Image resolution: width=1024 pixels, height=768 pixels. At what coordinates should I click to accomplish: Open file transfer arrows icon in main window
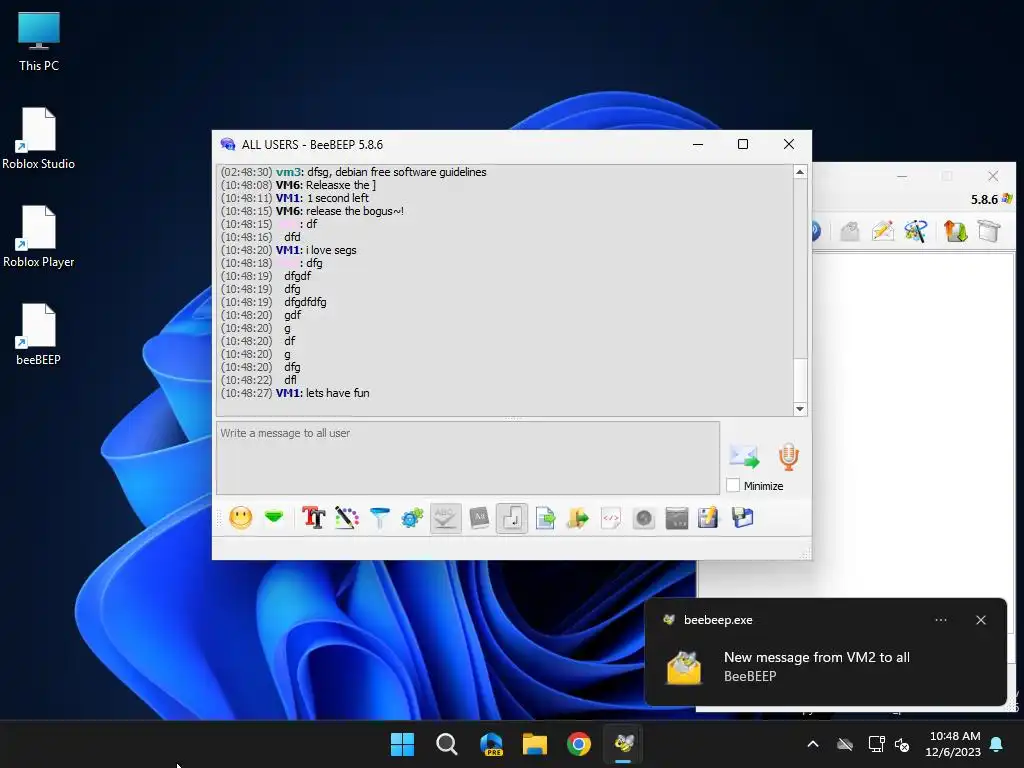coord(955,231)
